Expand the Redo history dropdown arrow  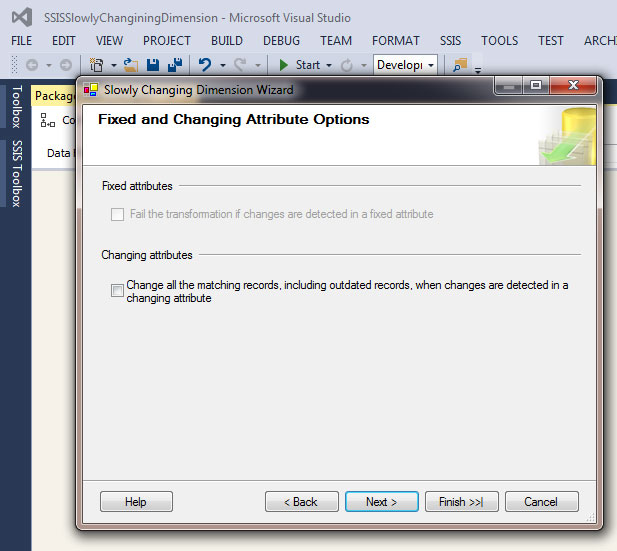tap(258, 65)
